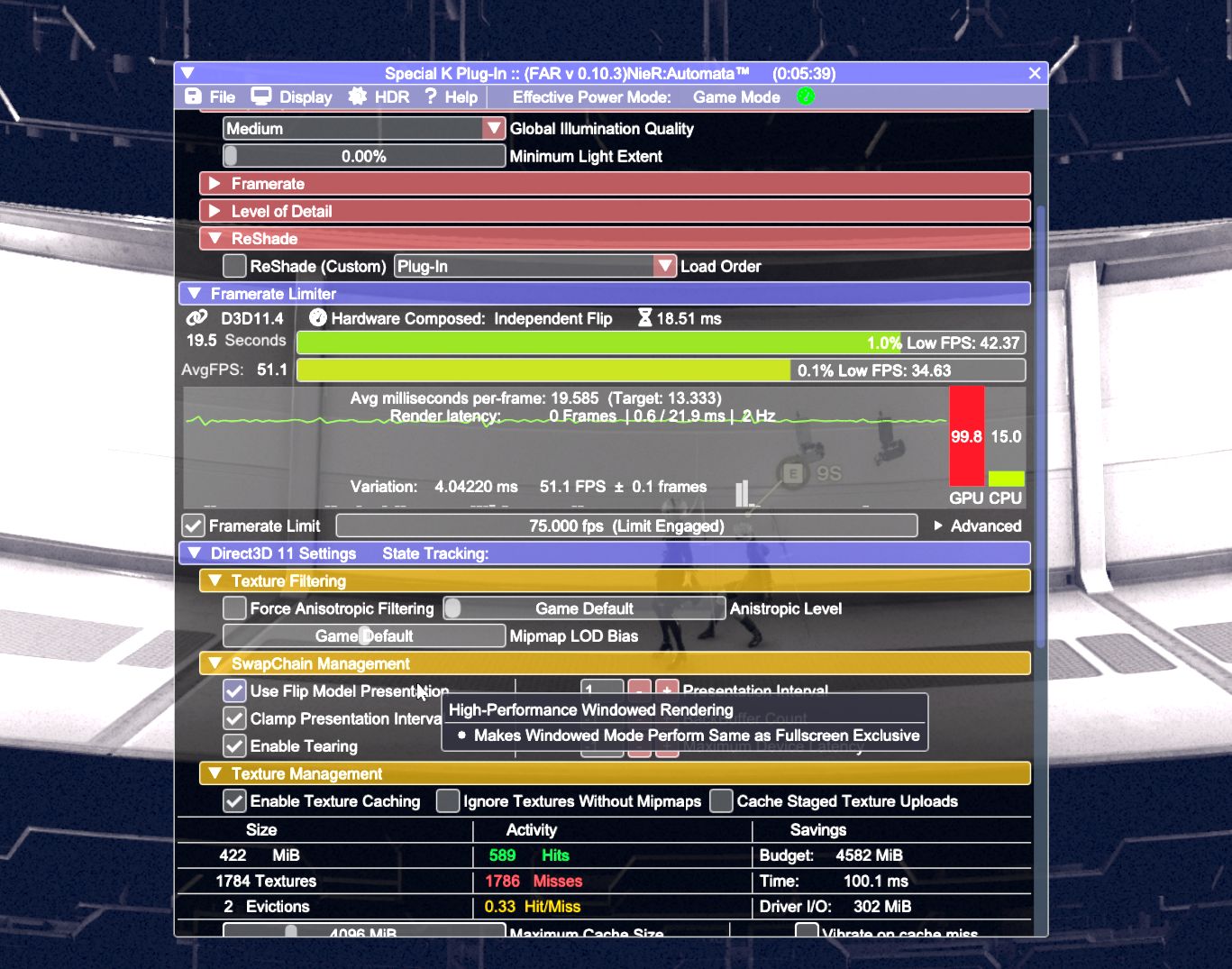Click the 19.5 Seconds label
1232x969 pixels.
[x=236, y=340]
